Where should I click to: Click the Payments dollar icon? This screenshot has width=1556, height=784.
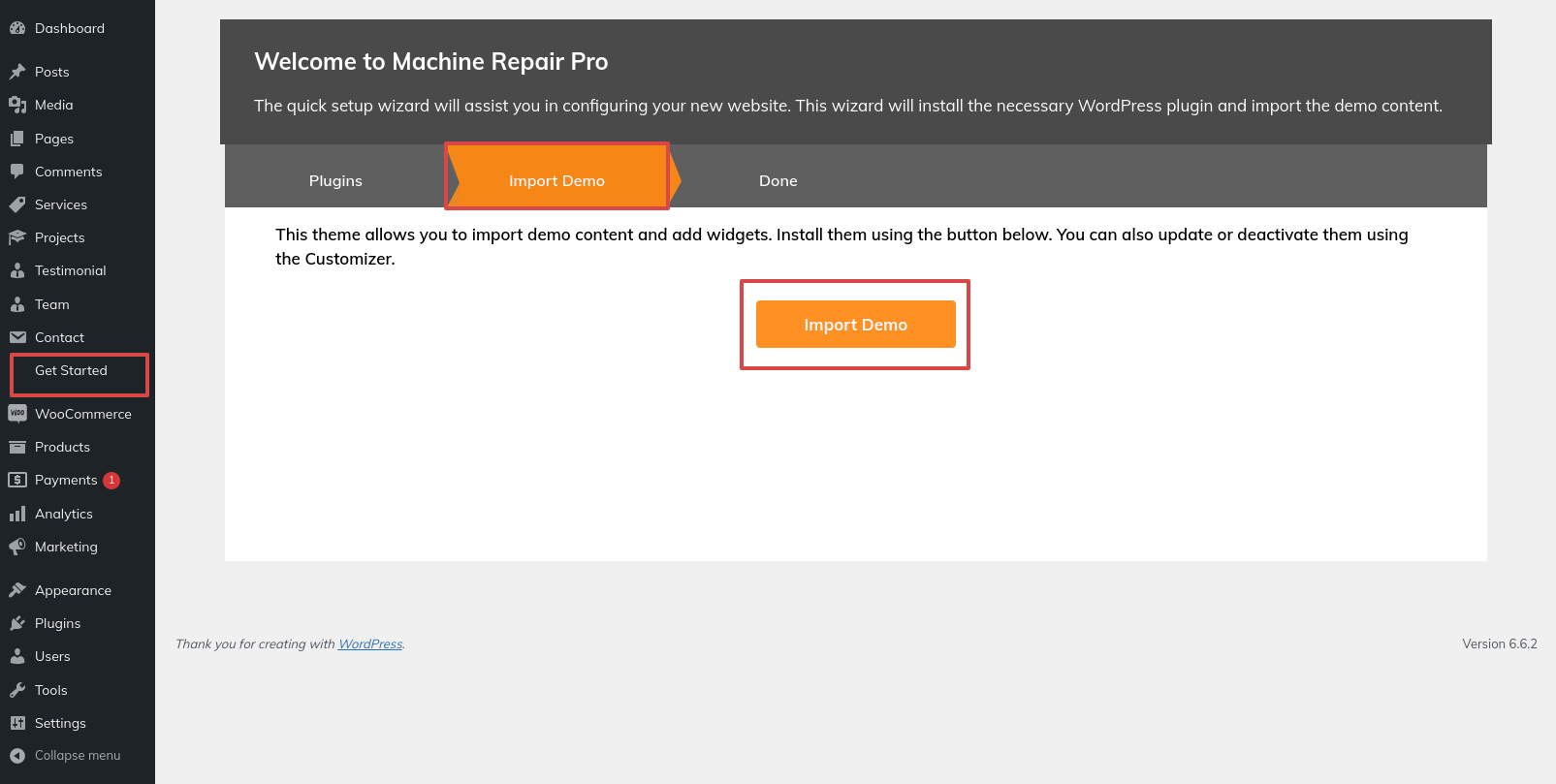[x=17, y=480]
